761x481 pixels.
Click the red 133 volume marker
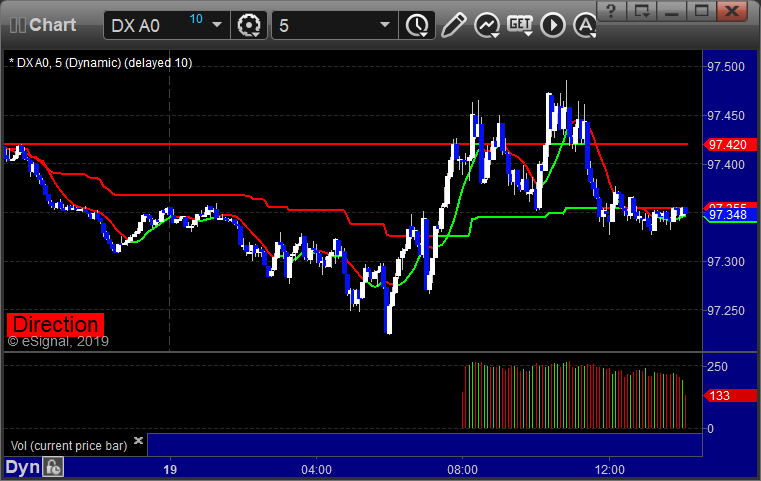[x=730, y=396]
